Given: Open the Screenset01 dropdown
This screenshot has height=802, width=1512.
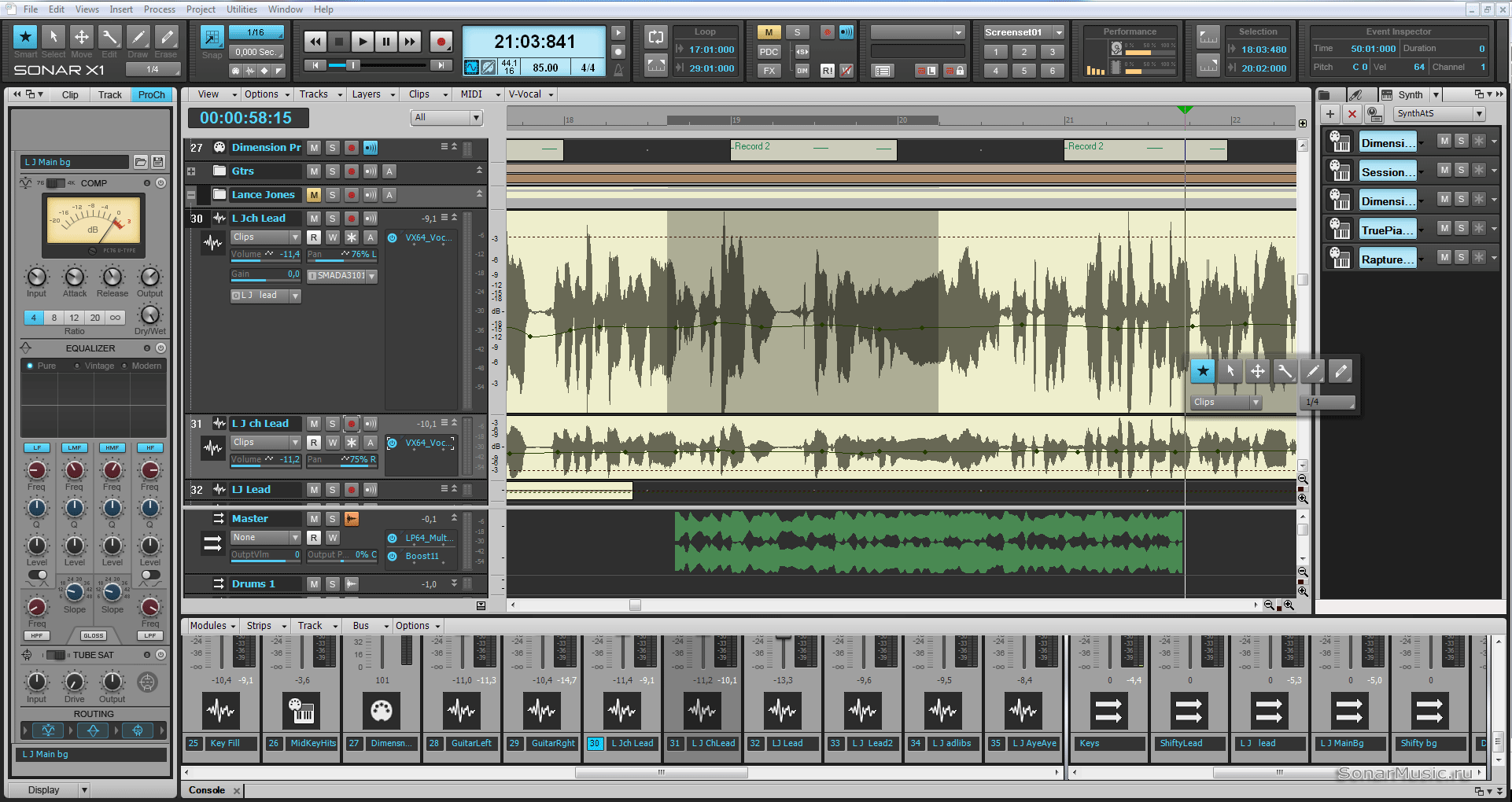Looking at the screenshot, I should (x=1059, y=32).
